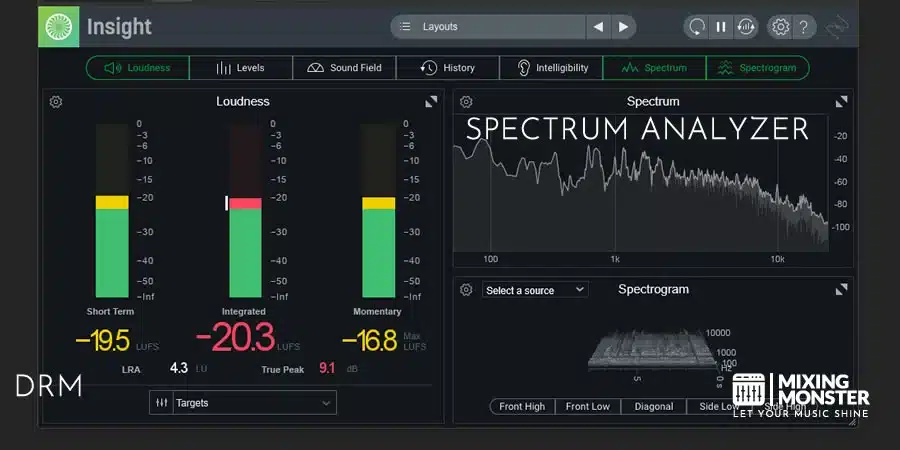Open the Spectrogram panel settings gear
Image resolution: width=900 pixels, height=450 pixels.
click(x=466, y=290)
